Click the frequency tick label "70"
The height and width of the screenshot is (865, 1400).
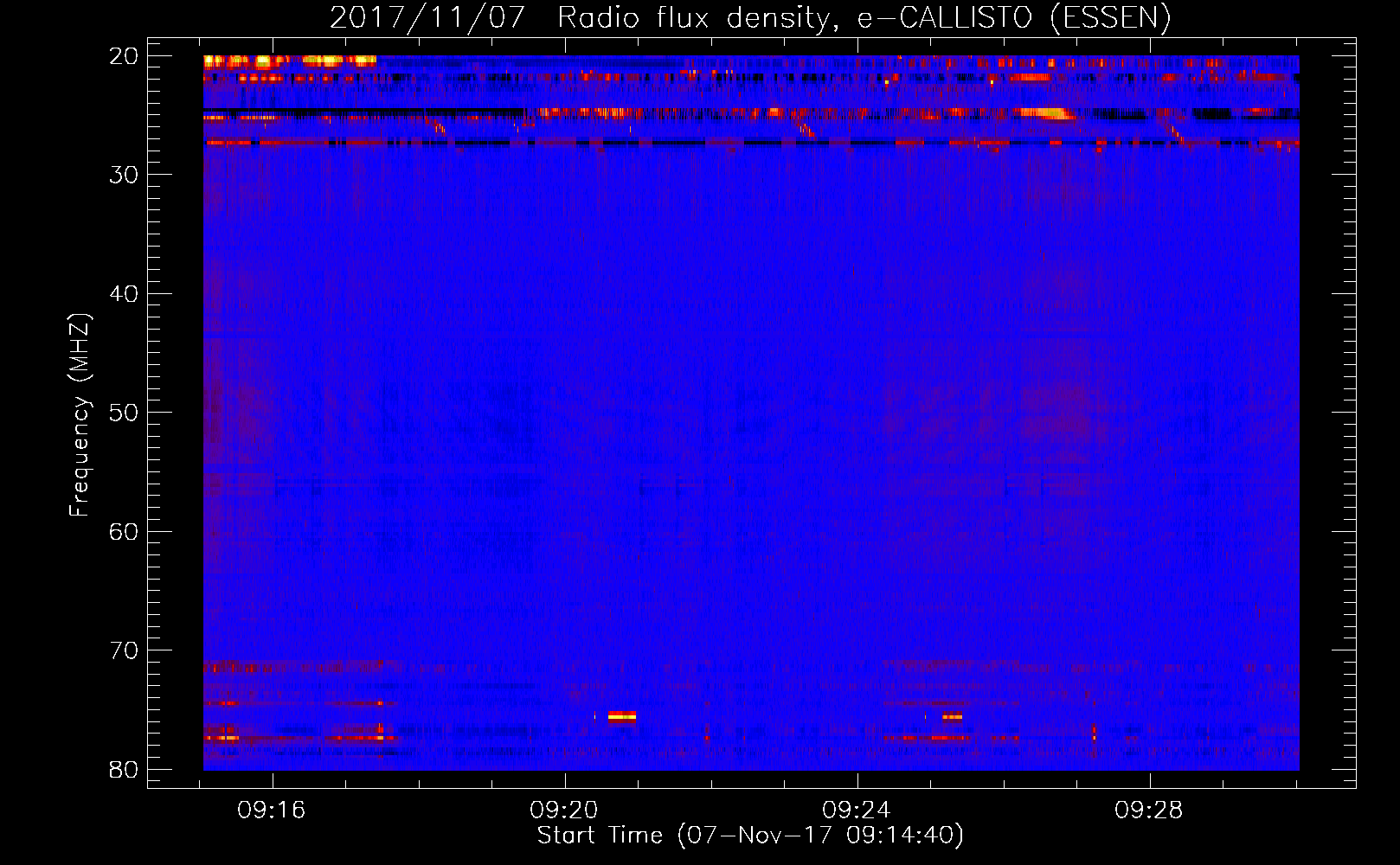(125, 650)
